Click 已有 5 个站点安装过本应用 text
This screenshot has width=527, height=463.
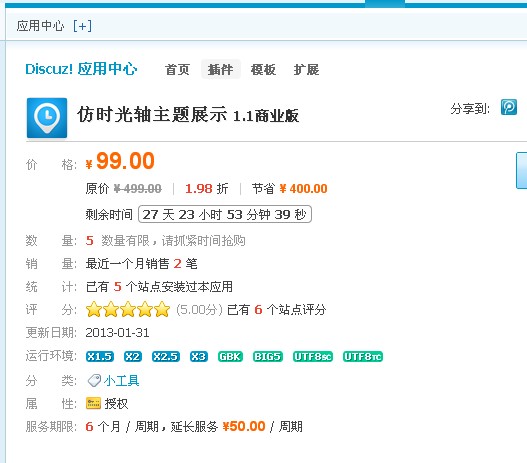point(159,287)
